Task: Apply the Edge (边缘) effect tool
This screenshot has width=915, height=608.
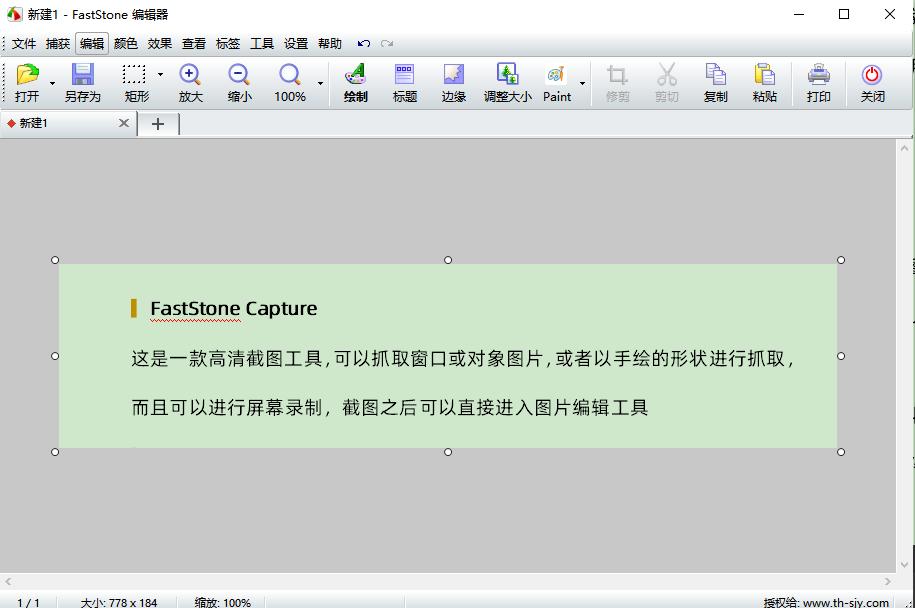Action: click(454, 80)
